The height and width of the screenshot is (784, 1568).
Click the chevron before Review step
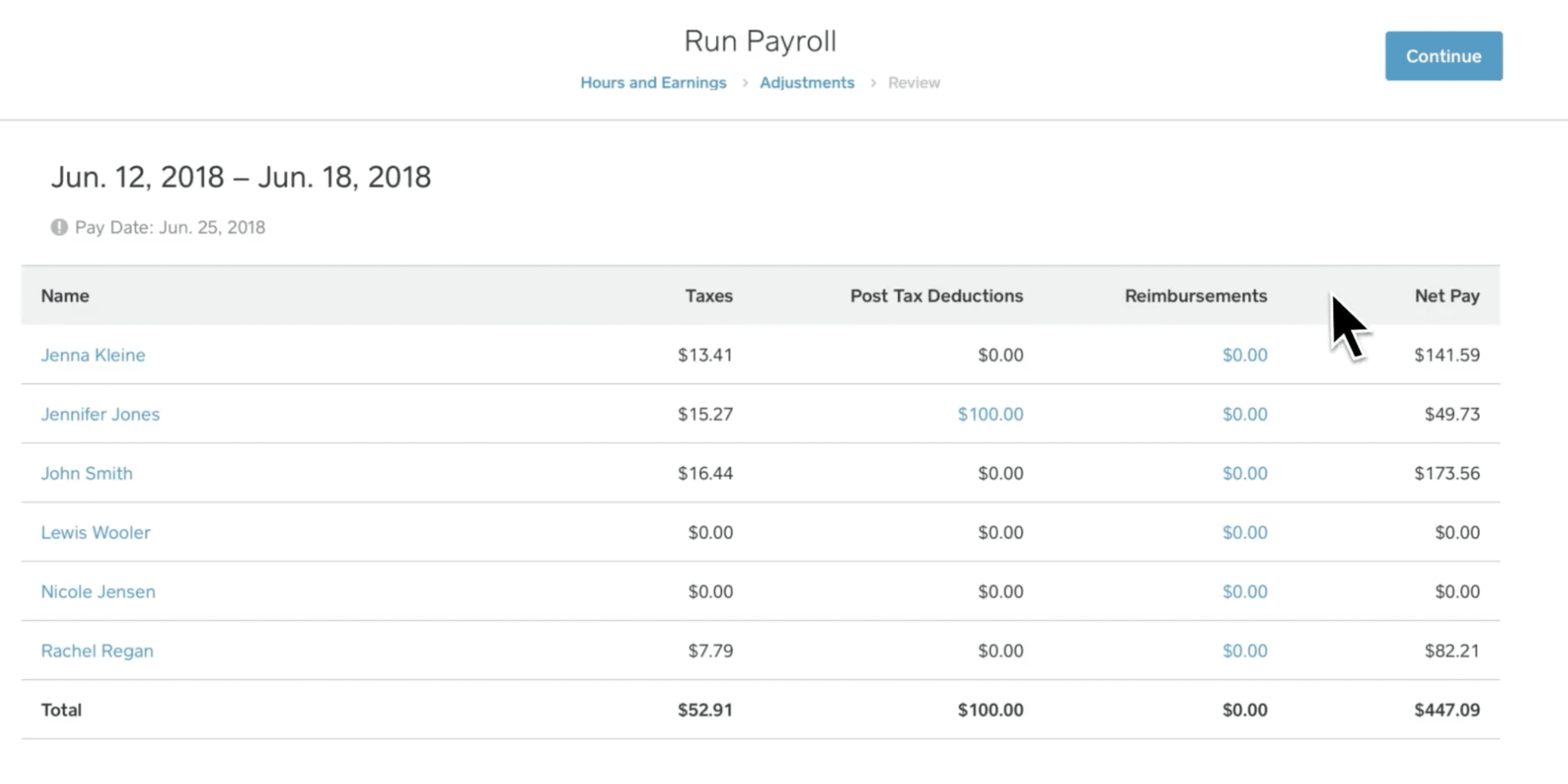(x=873, y=82)
